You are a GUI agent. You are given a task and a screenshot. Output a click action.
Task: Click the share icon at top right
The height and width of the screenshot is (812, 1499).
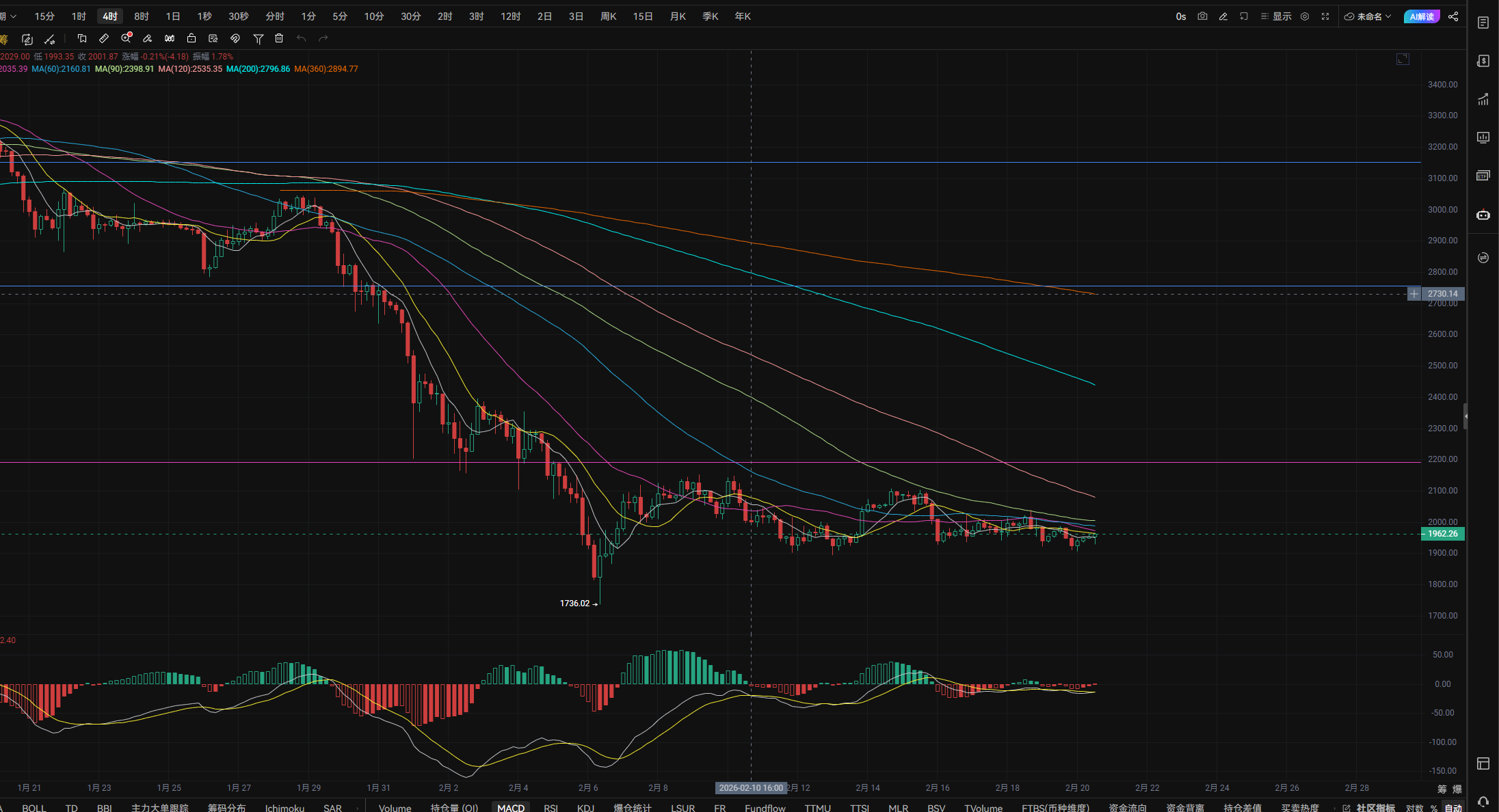point(1453,16)
